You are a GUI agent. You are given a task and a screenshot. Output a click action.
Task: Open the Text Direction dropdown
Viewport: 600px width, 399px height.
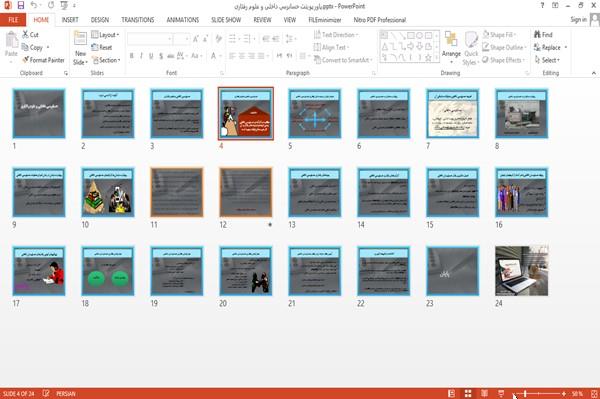pos(336,35)
